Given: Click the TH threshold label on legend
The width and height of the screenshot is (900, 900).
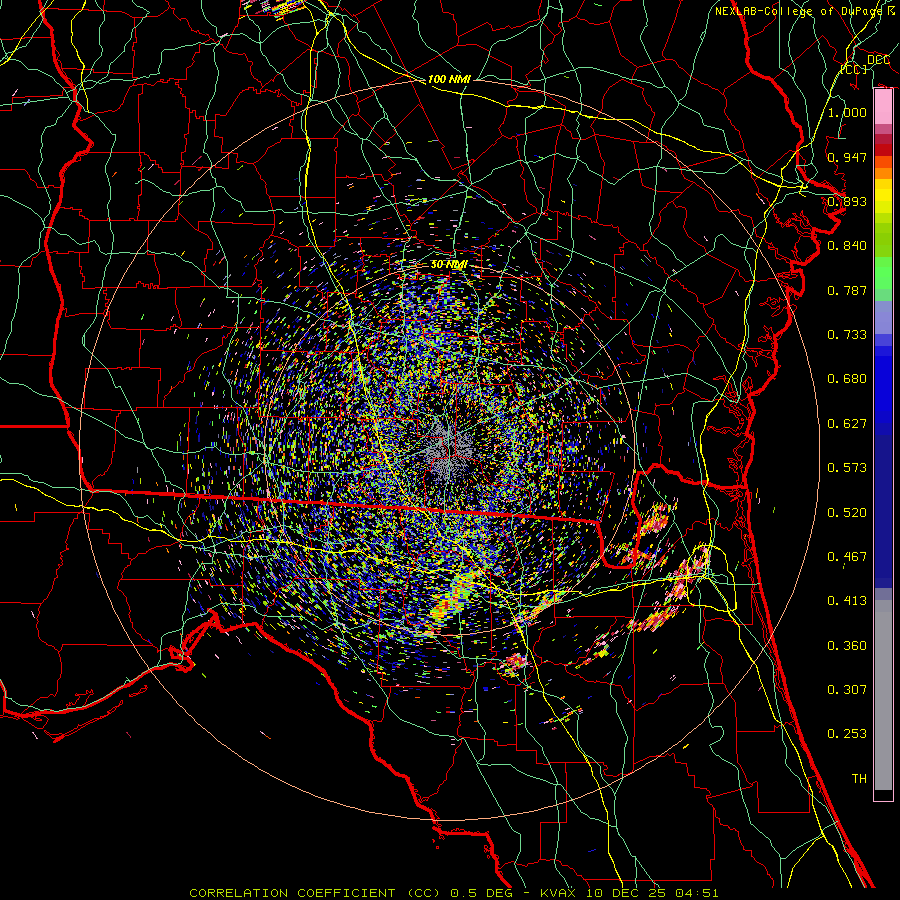Looking at the screenshot, I should click(x=859, y=779).
